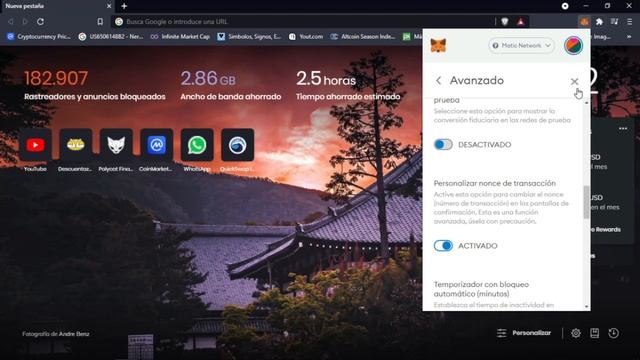
Task: Click the MetaMask extension icon in toolbar
Action: click(x=584, y=22)
